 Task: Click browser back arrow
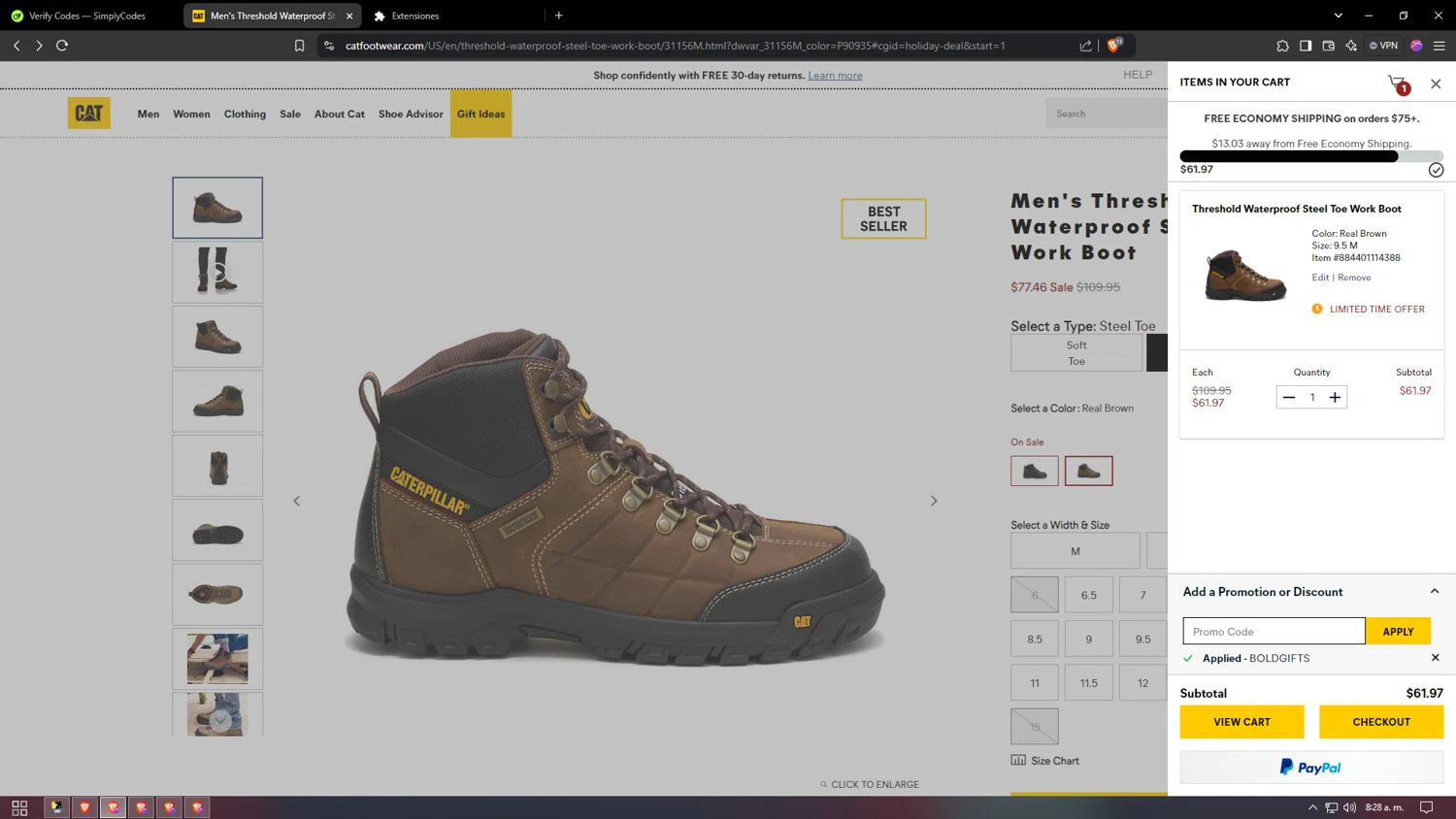pyautogui.click(x=17, y=46)
